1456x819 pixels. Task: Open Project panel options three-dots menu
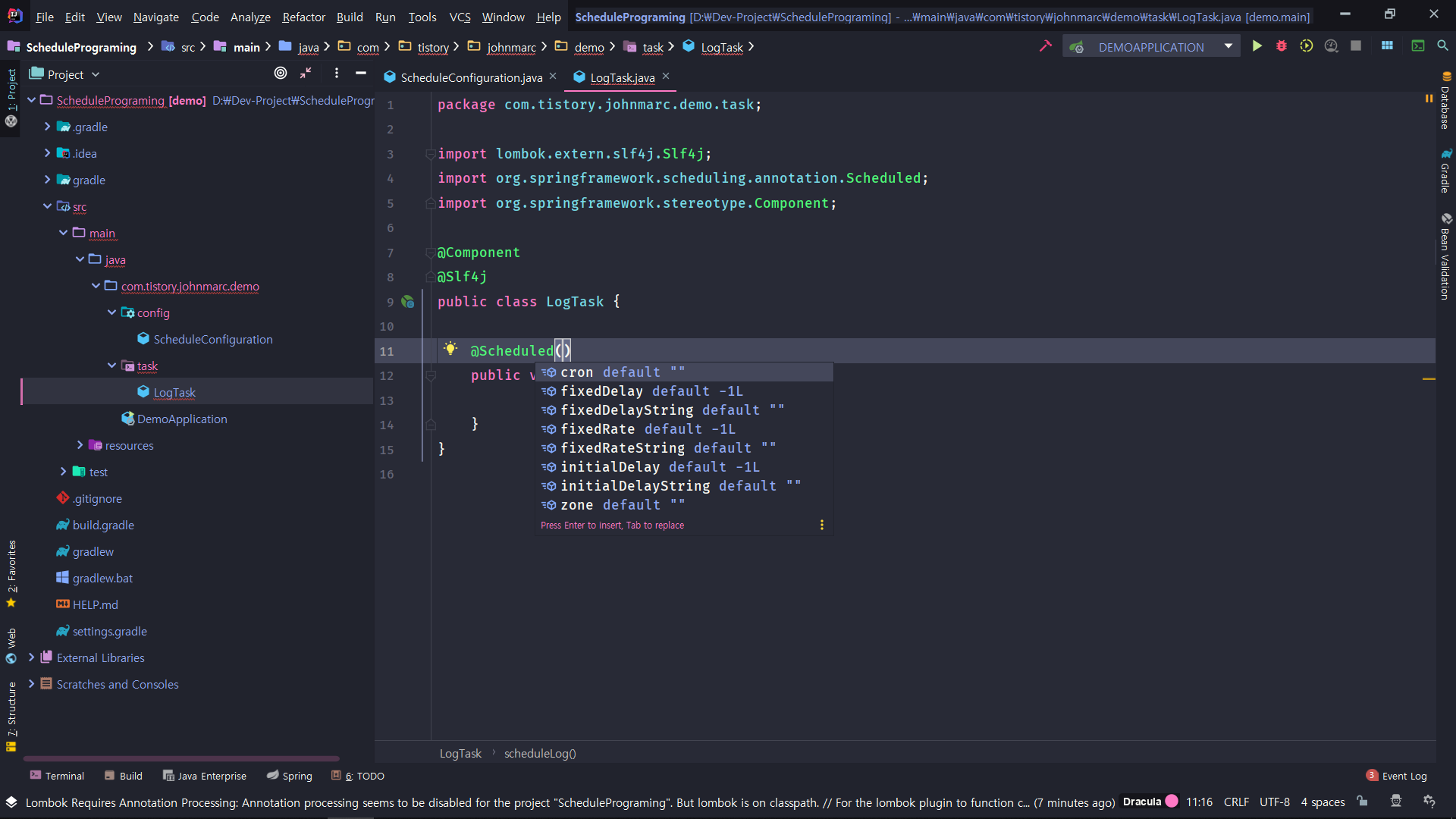click(x=337, y=74)
